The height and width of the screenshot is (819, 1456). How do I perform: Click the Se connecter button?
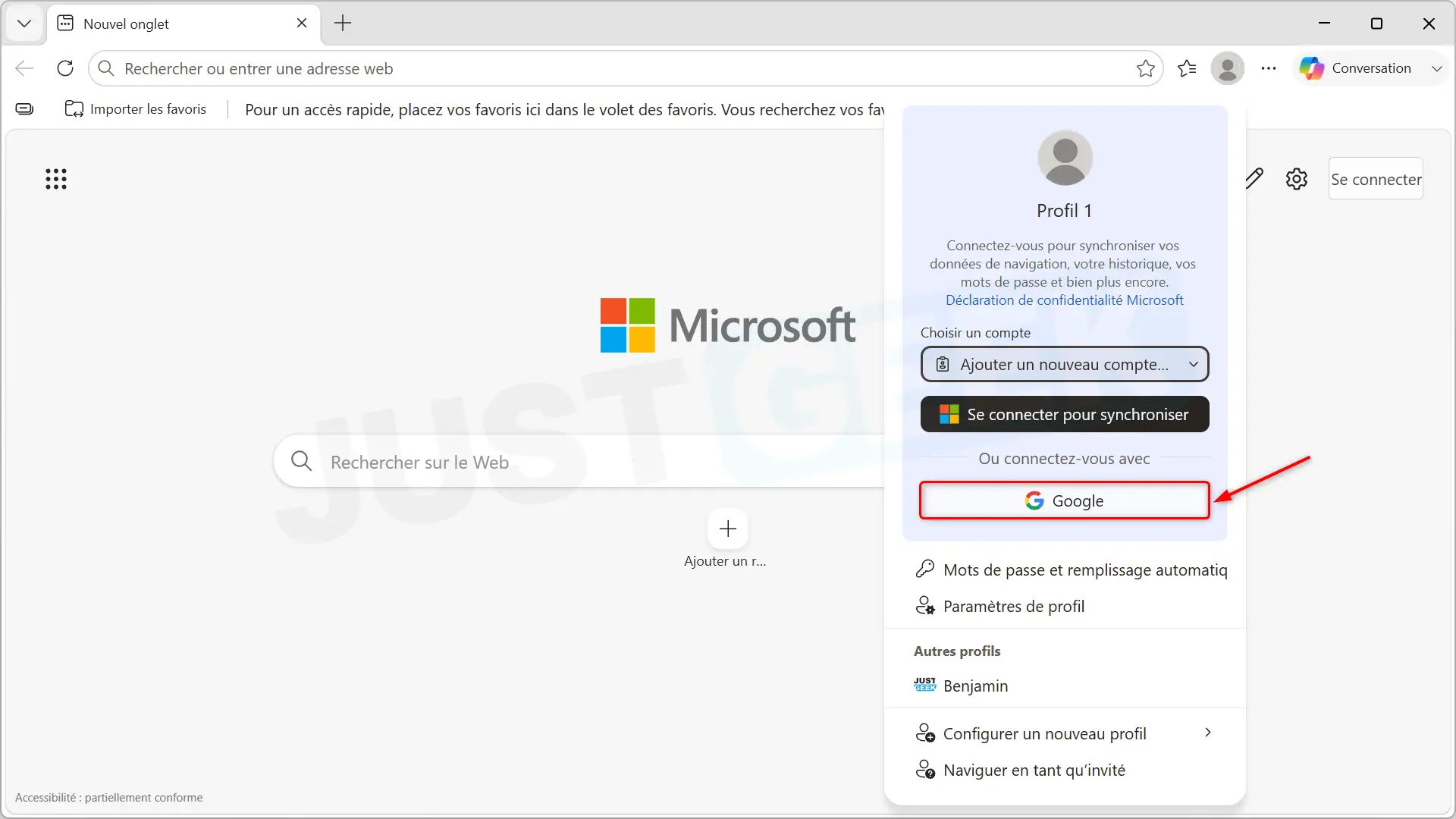click(x=1376, y=179)
